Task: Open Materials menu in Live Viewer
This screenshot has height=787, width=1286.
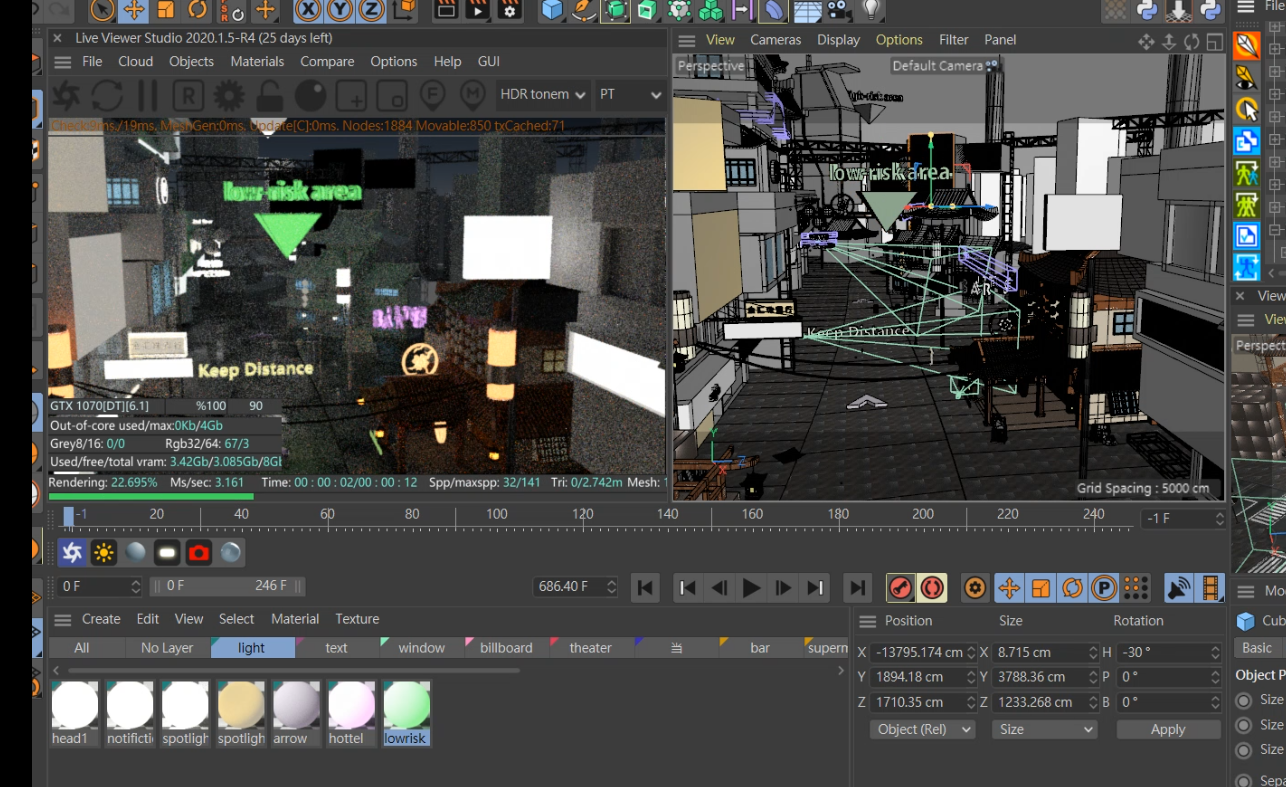Action: pos(257,61)
